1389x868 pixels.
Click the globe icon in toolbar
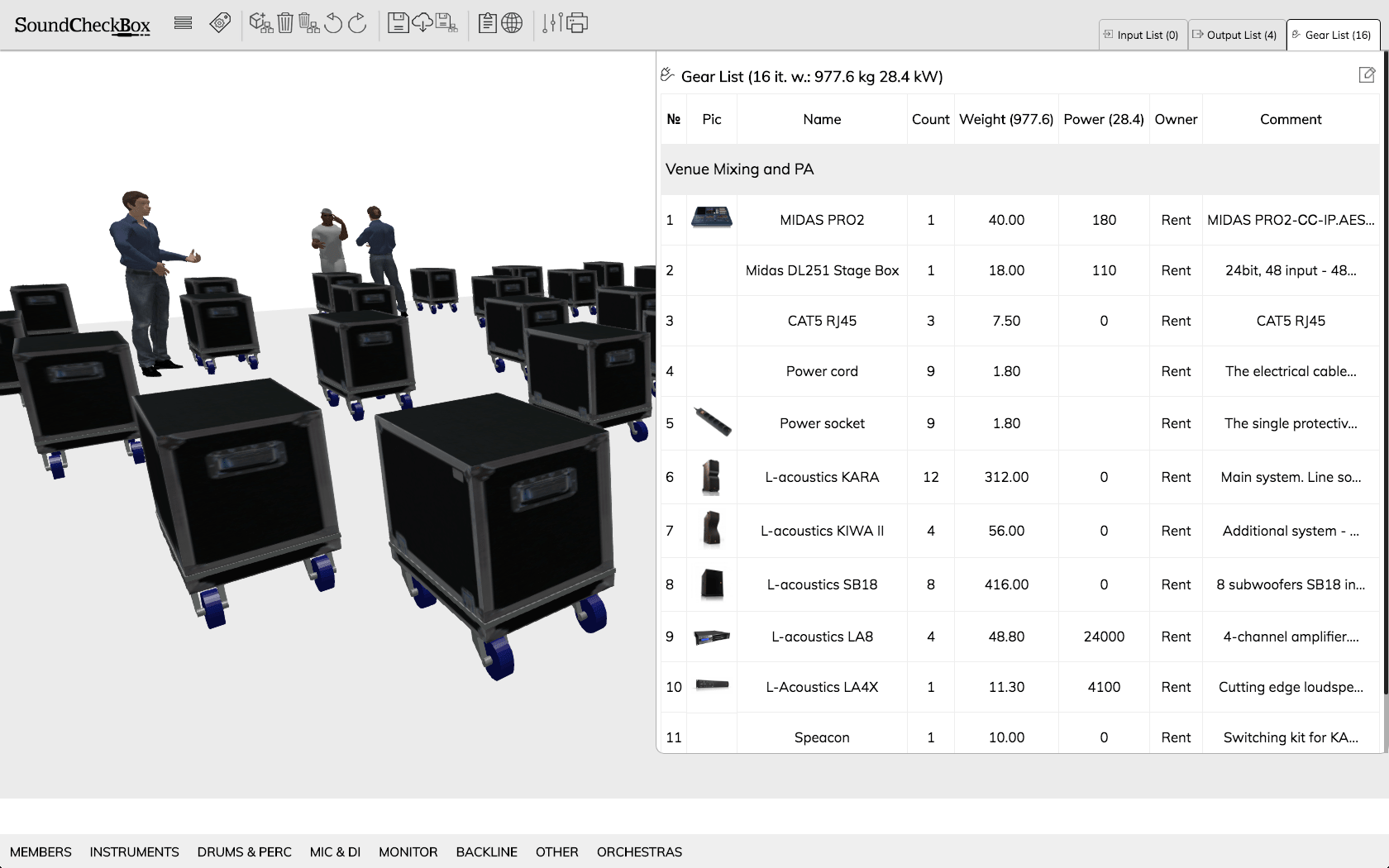pos(512,23)
